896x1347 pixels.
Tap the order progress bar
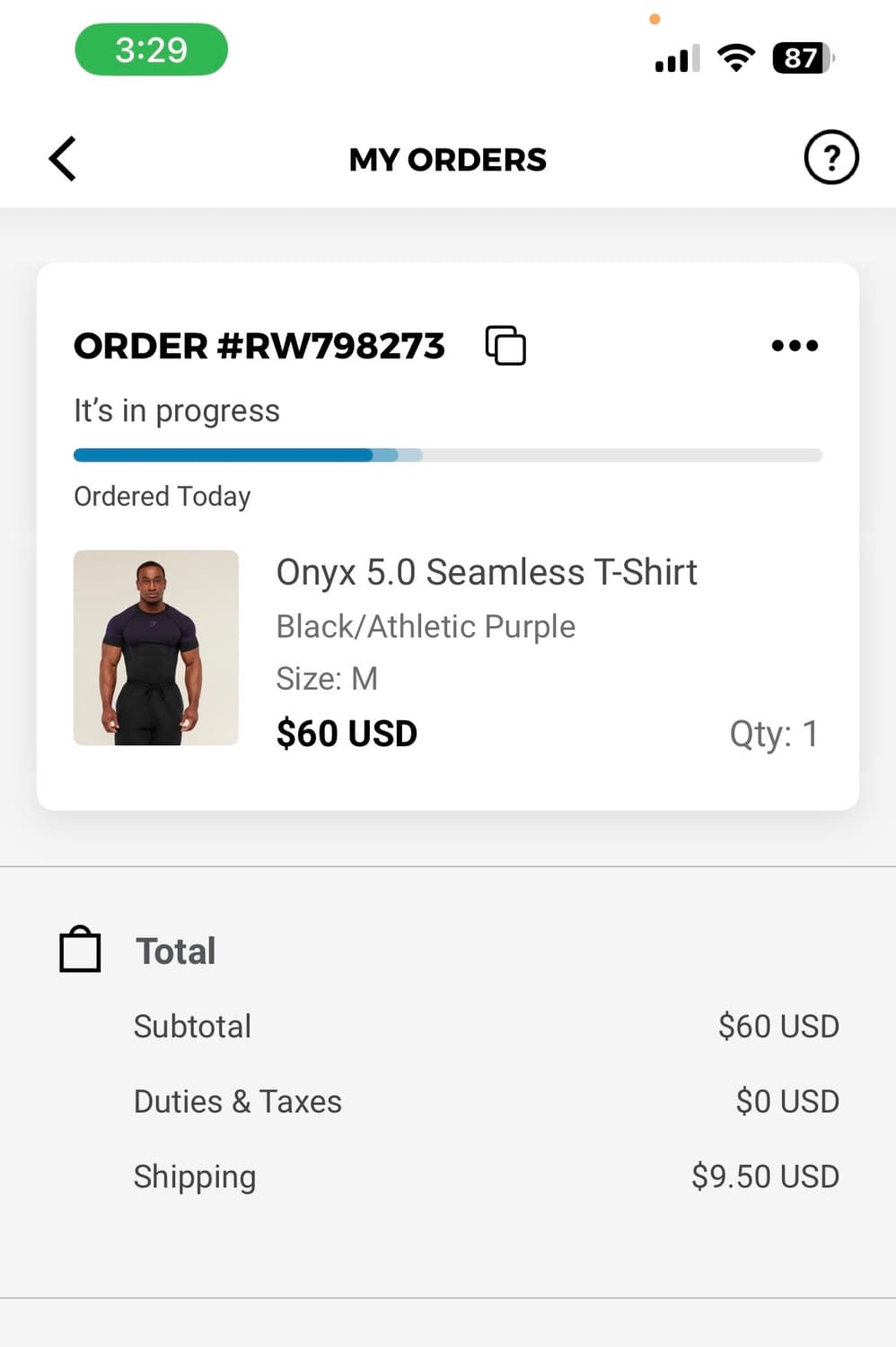[447, 455]
